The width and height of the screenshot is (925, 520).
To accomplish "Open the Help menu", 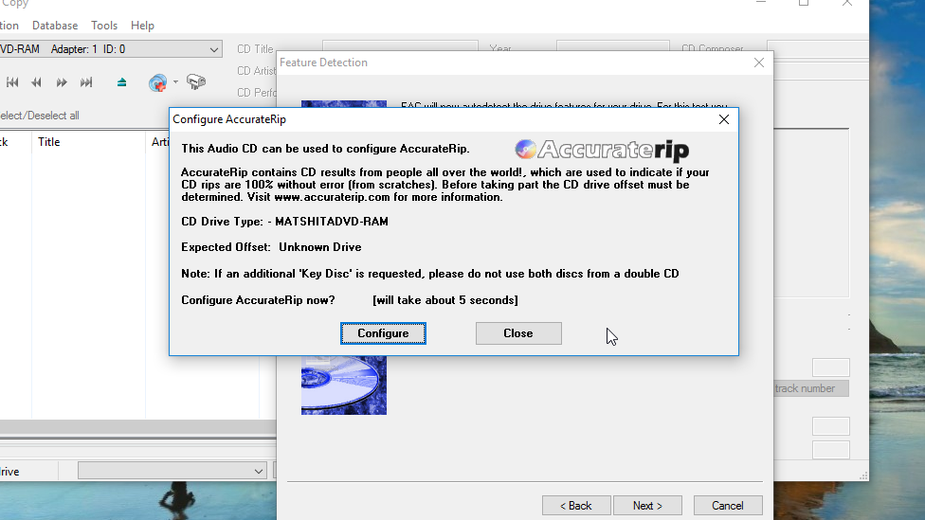I will 142,25.
